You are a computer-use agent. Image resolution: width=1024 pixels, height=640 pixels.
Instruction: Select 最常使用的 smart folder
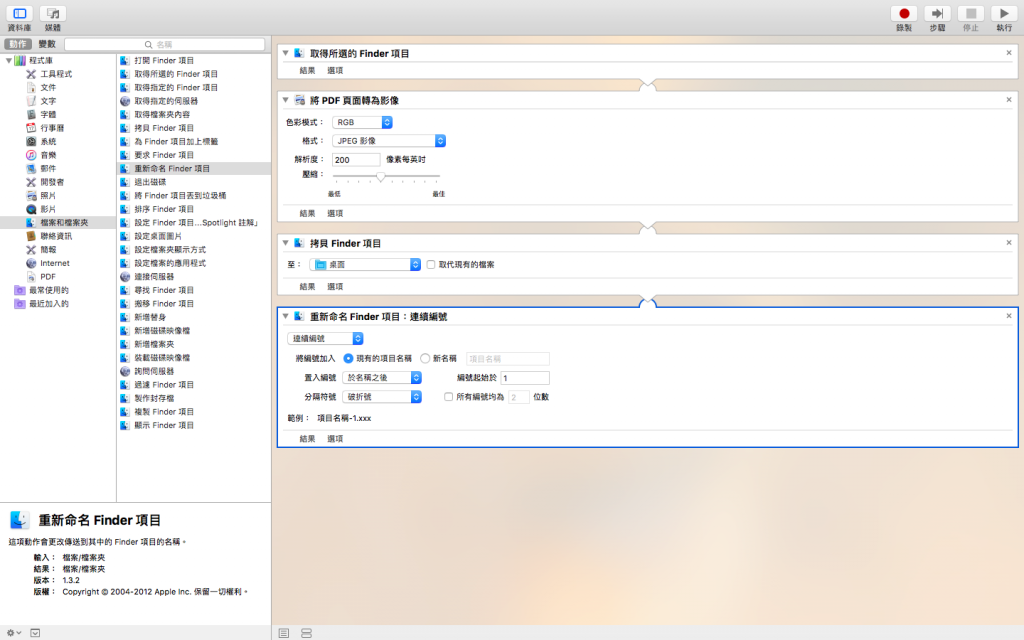pos(48,290)
